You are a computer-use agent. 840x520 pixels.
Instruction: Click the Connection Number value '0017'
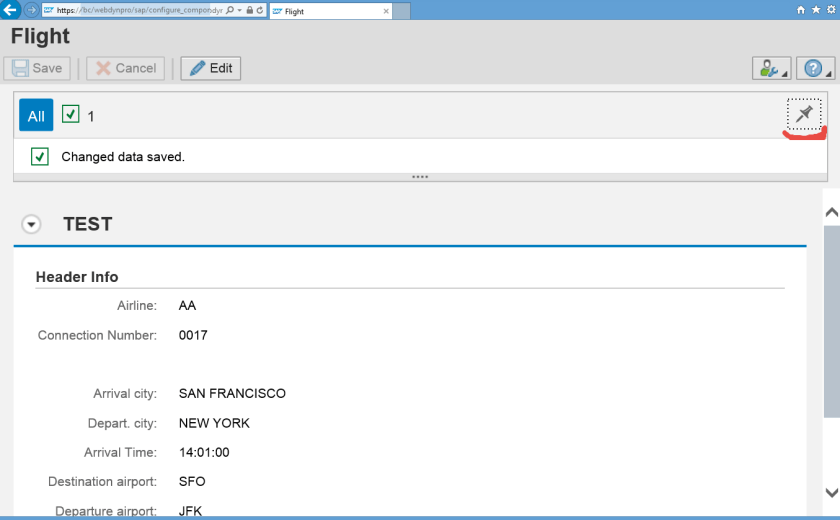coord(193,335)
